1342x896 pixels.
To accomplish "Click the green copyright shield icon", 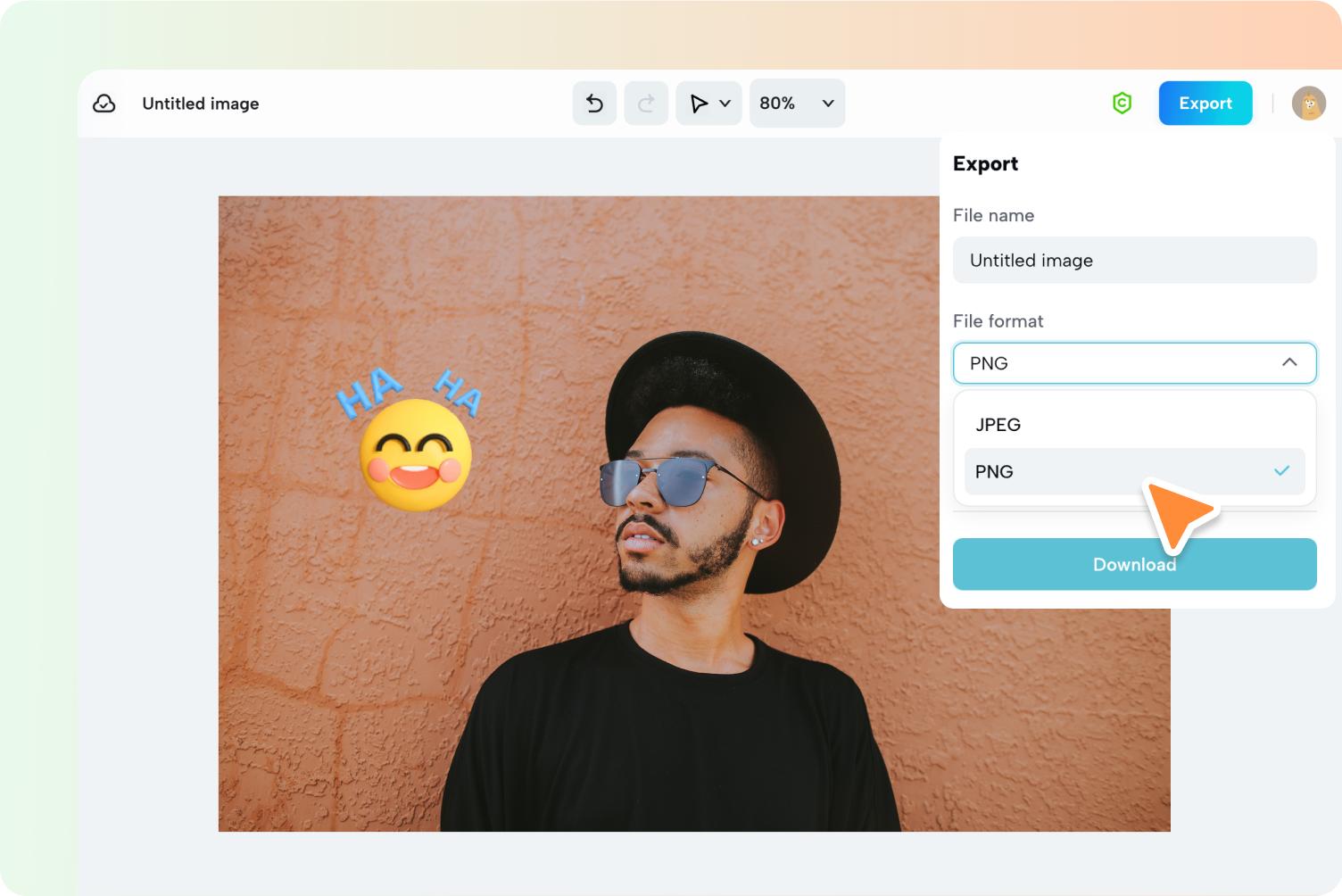I will tap(1122, 103).
